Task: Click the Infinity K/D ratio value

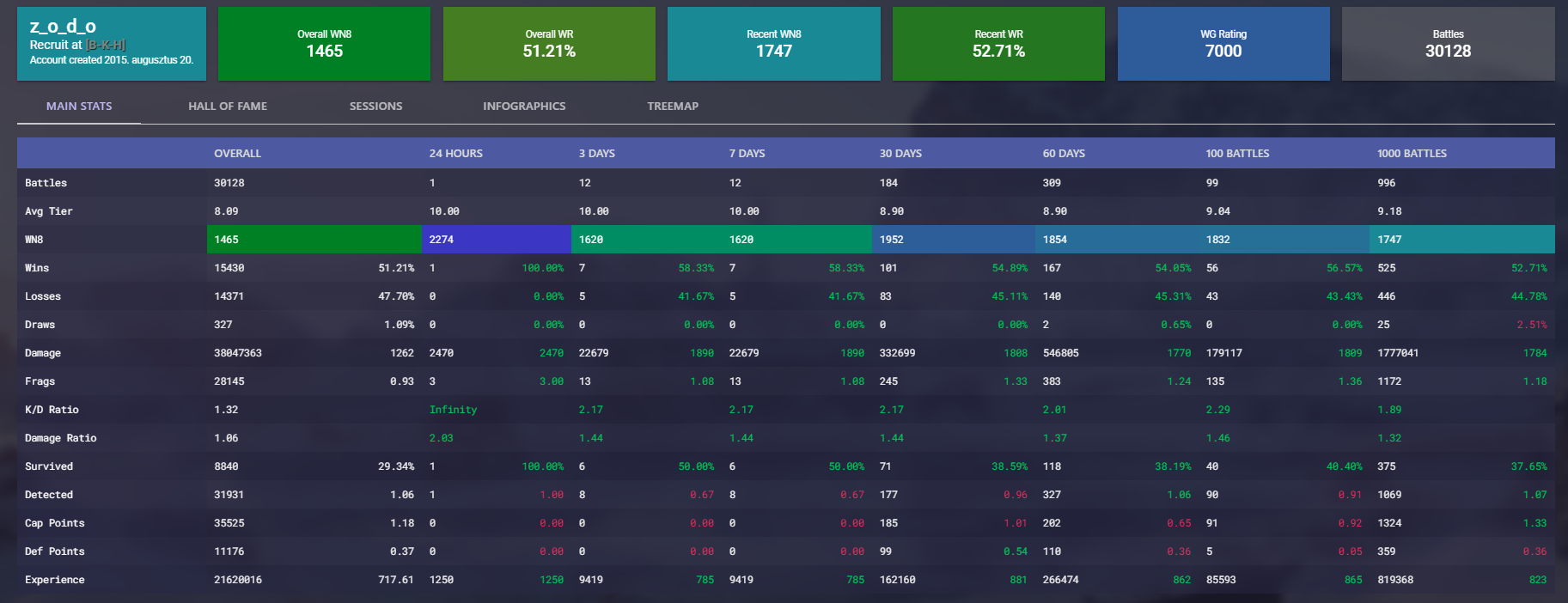Action: tap(453, 410)
